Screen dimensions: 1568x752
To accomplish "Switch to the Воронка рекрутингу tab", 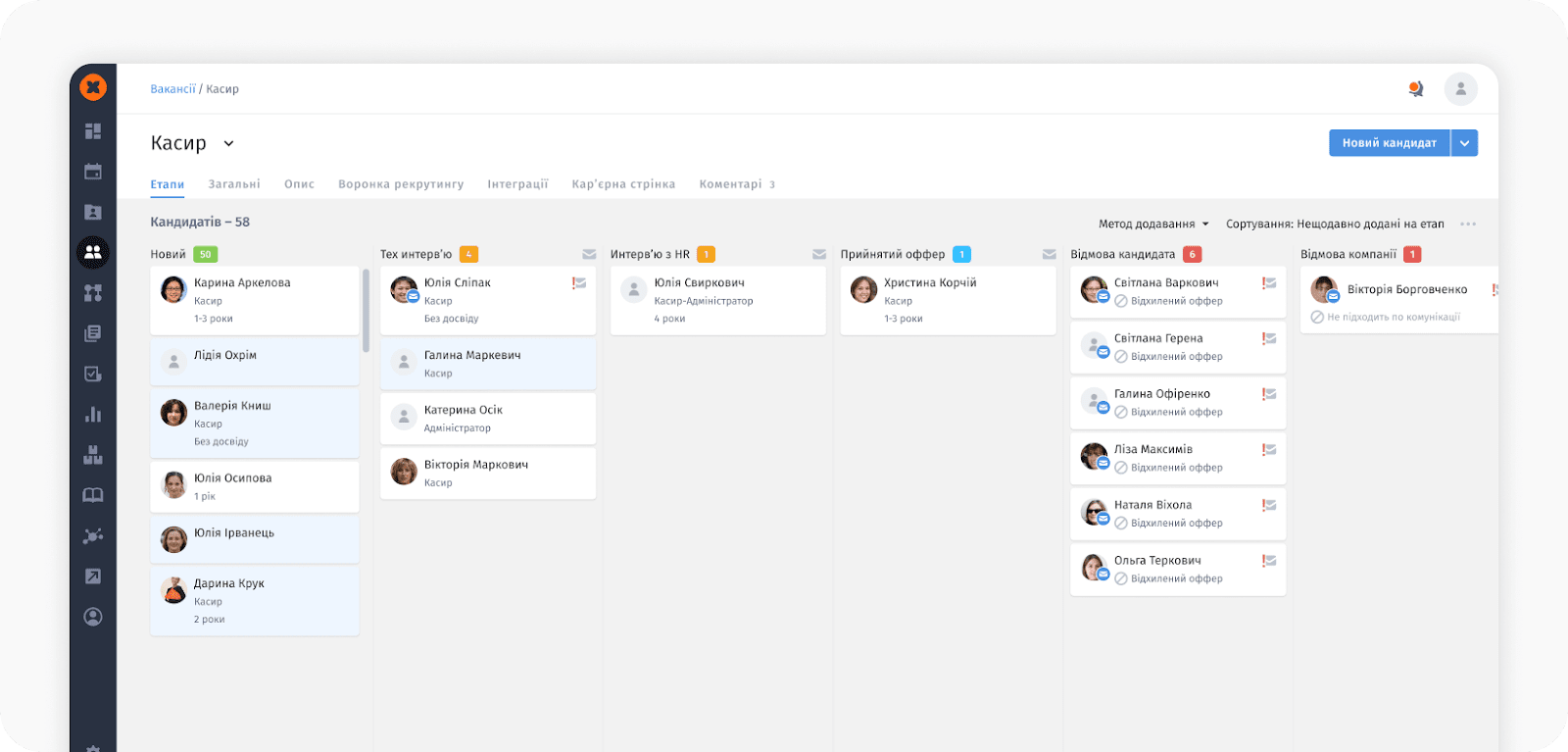I will point(401,184).
